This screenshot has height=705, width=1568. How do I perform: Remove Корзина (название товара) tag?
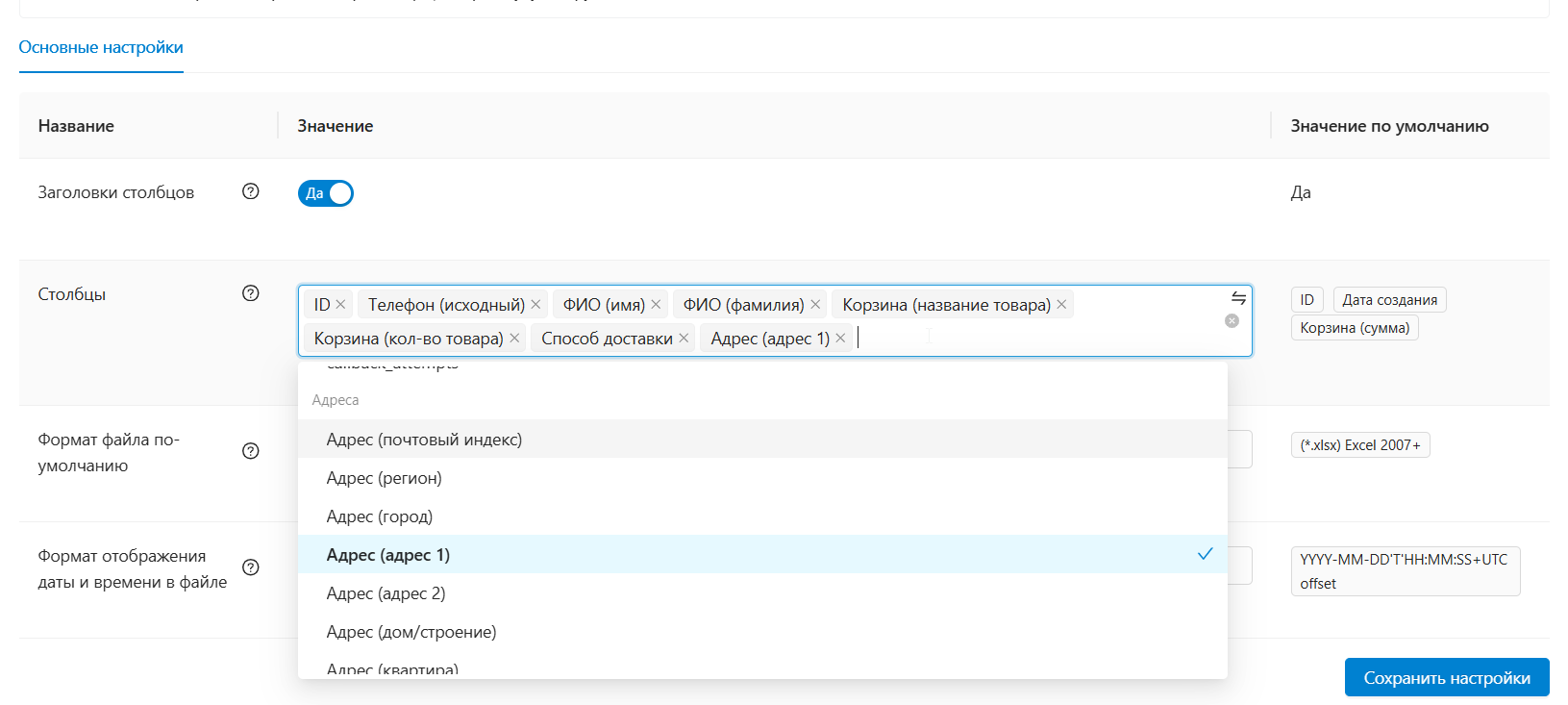(1061, 305)
